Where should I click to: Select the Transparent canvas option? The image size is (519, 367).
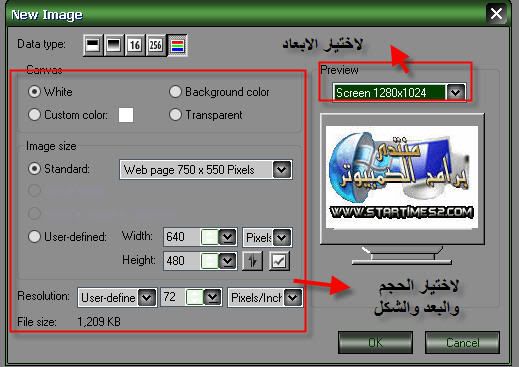[x=175, y=115]
